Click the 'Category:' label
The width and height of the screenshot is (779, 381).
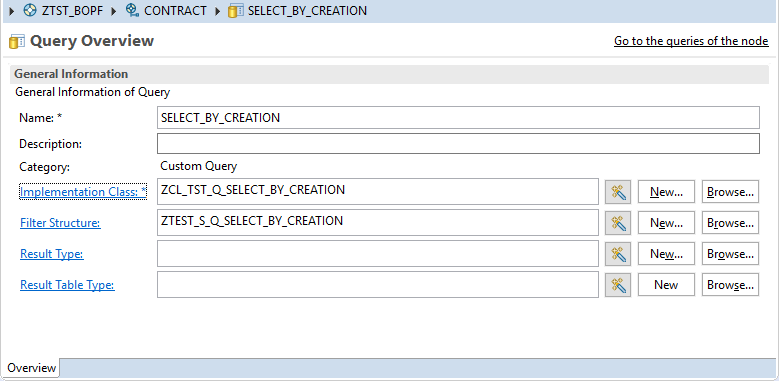45,167
